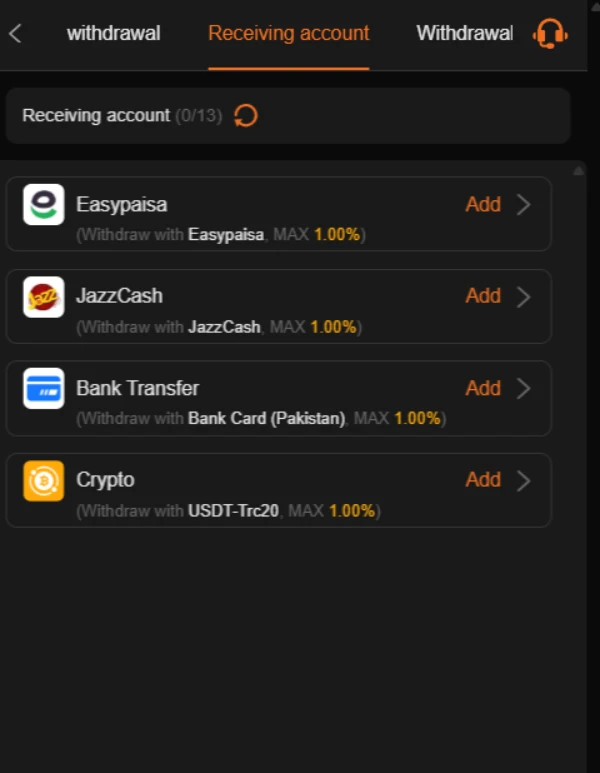The height and width of the screenshot is (773, 600).
Task: Click the back arrow icon
Action: (x=15, y=34)
